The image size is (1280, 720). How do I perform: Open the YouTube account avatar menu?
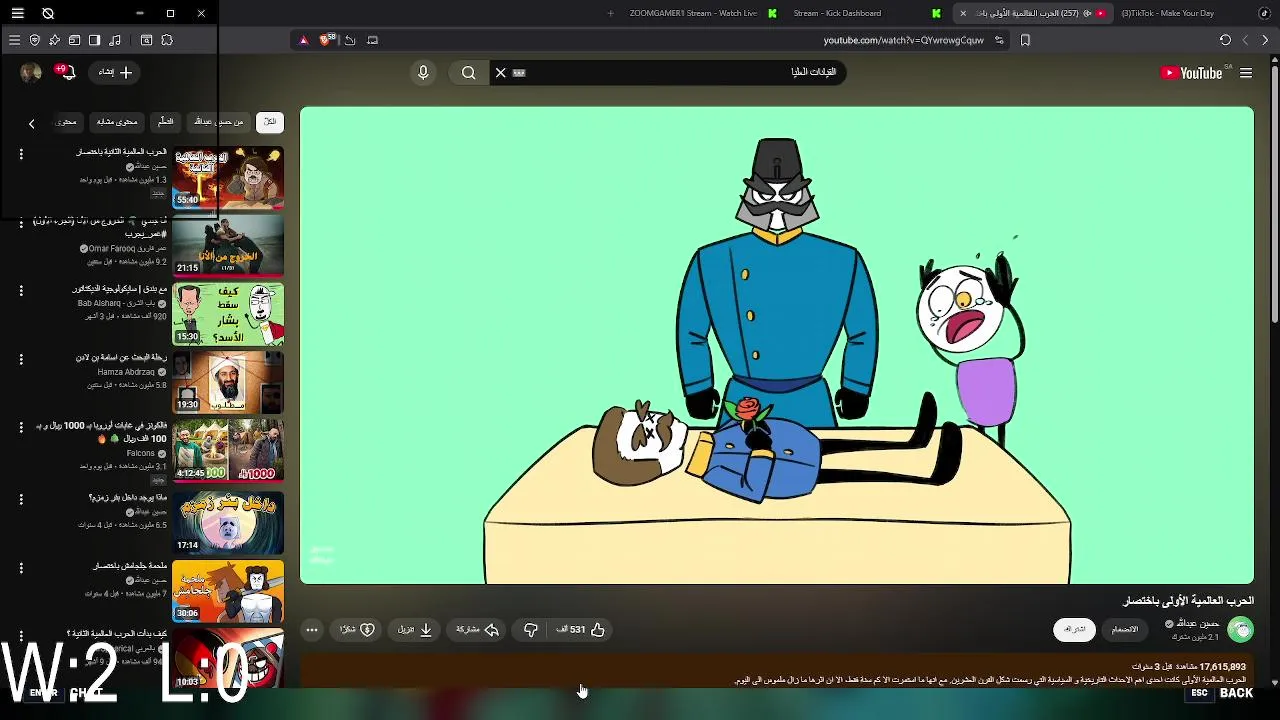[31, 72]
